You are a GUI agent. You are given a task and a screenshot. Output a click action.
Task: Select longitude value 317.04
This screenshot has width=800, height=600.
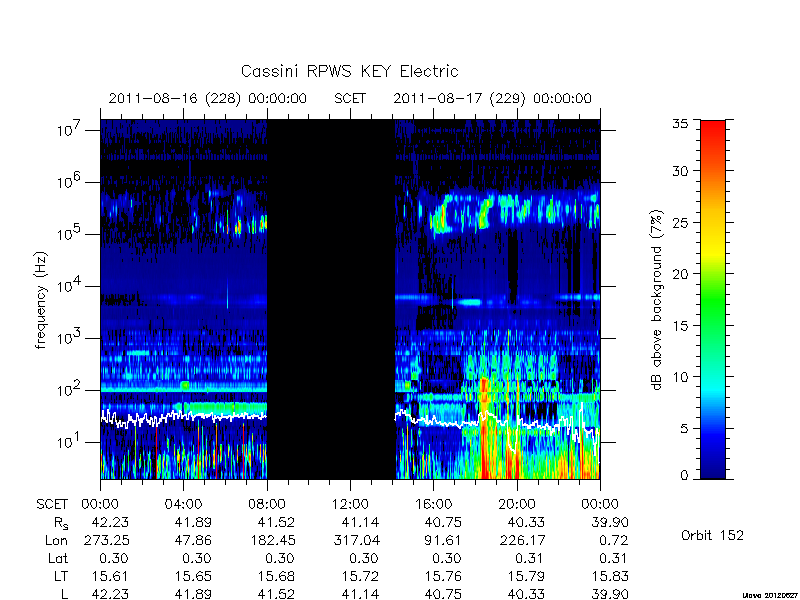click(x=357, y=540)
